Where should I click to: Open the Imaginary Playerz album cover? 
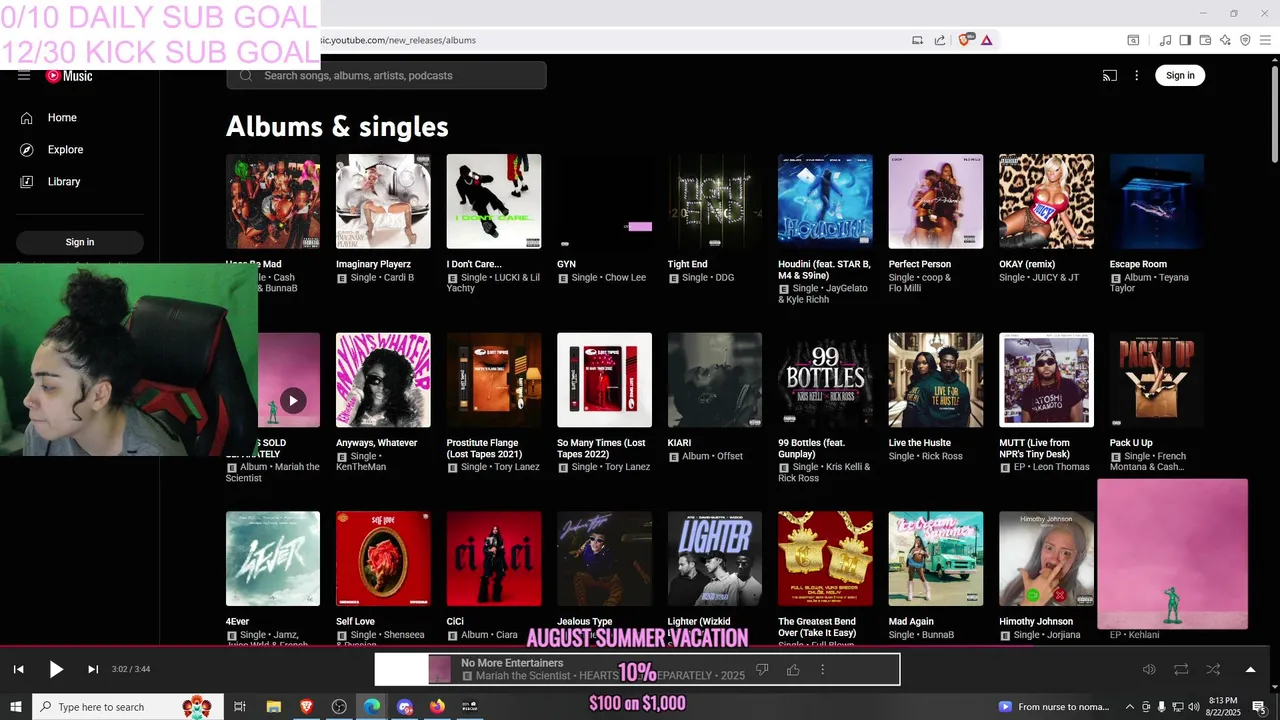(x=383, y=201)
